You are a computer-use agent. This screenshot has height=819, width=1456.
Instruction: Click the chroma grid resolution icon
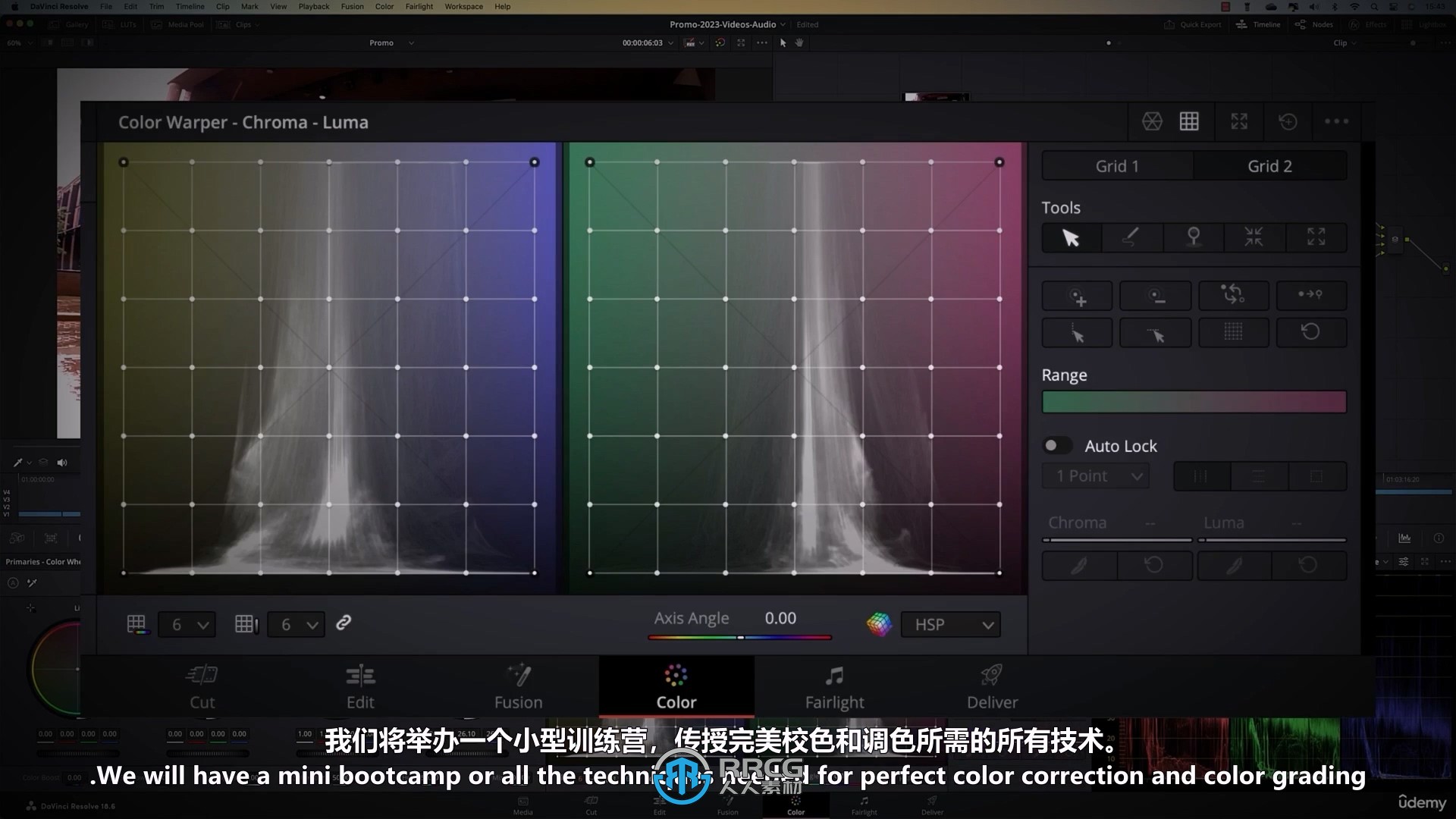pos(137,624)
